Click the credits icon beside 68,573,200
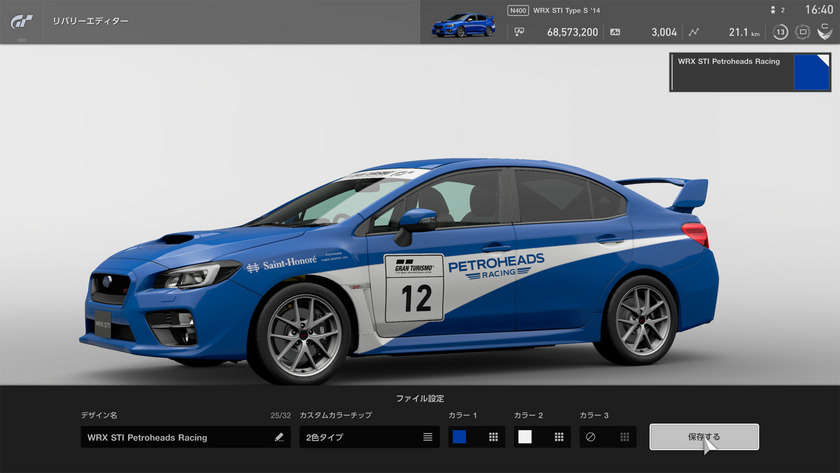The width and height of the screenshot is (840, 473). coord(519,32)
